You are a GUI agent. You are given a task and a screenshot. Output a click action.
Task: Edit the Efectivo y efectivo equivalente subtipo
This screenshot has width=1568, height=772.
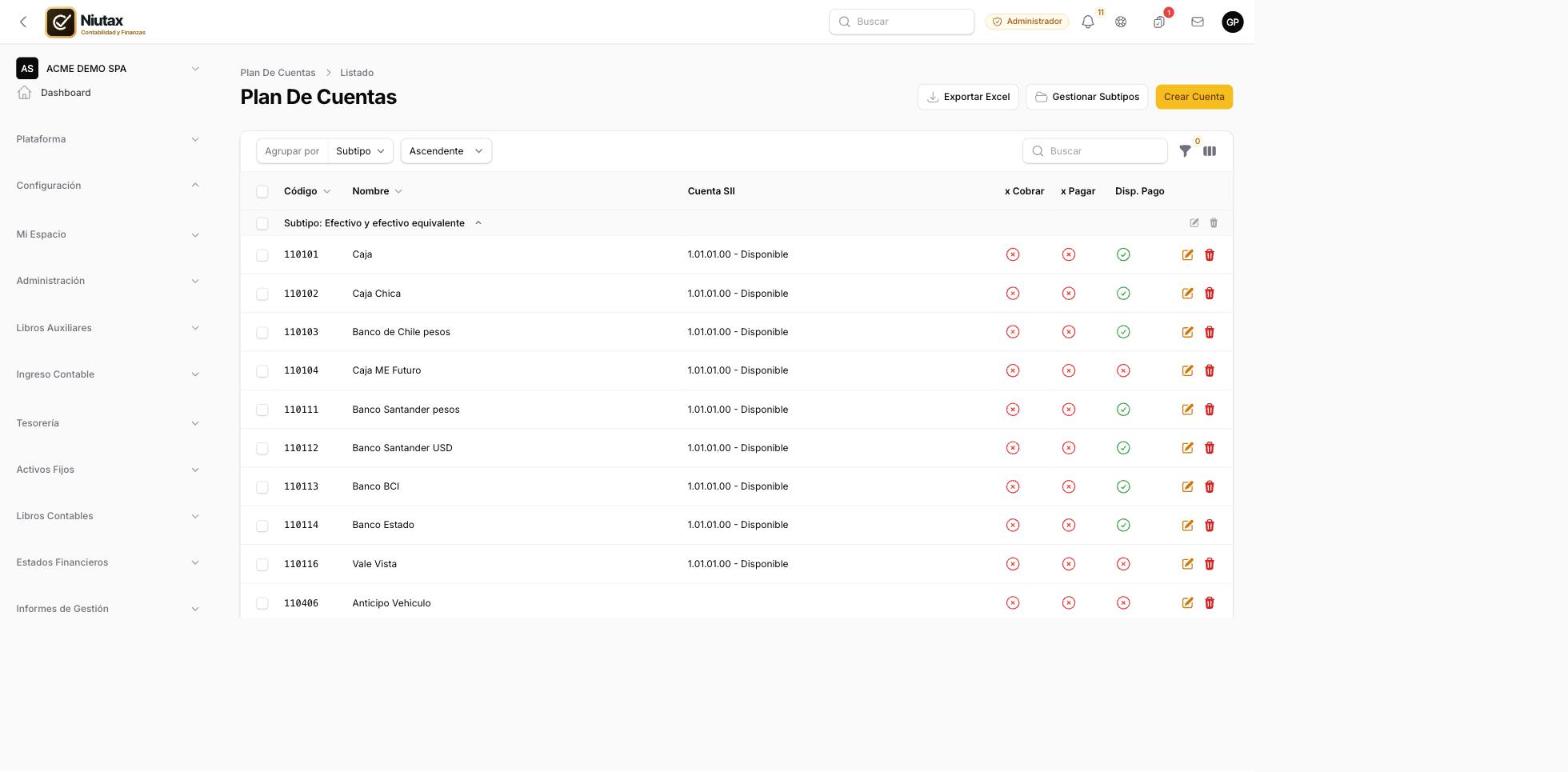click(1194, 223)
